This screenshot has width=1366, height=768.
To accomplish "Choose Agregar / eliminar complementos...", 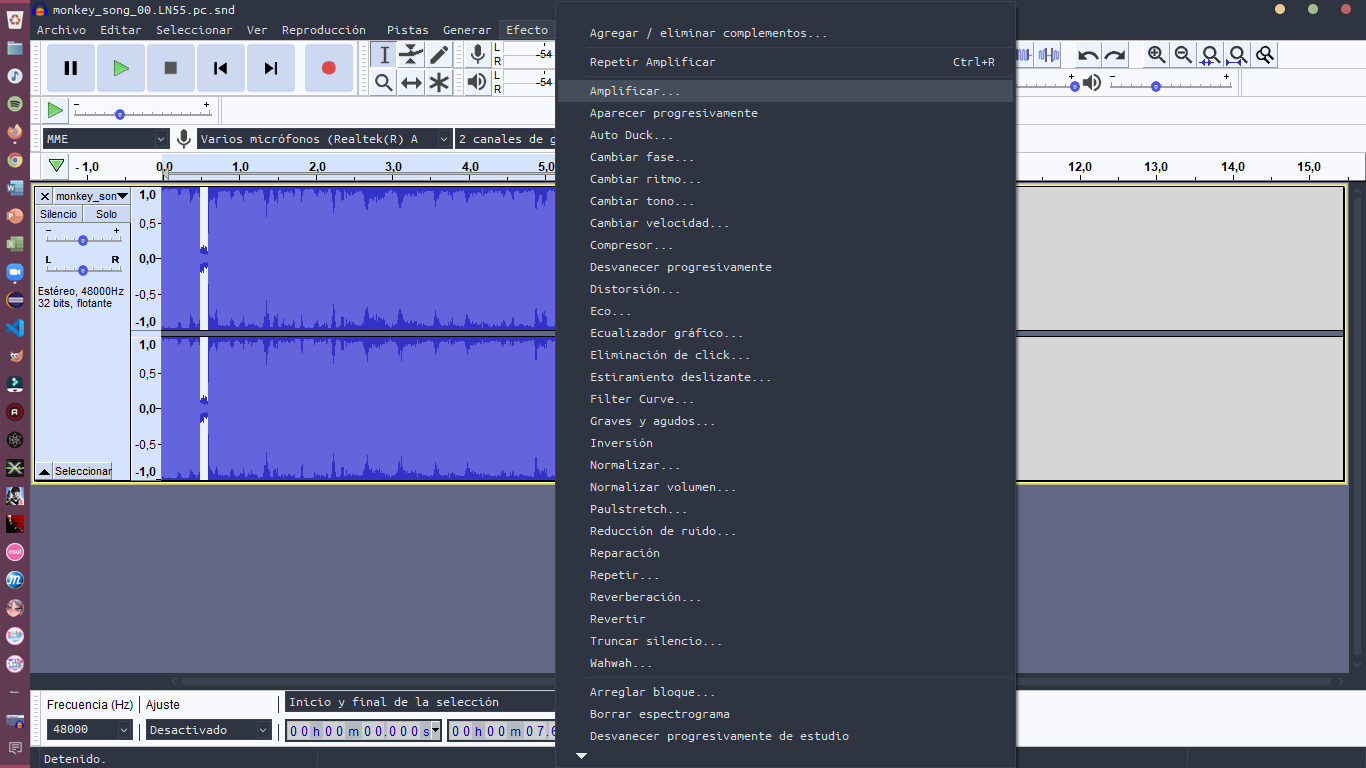I will pyautogui.click(x=785, y=33).
